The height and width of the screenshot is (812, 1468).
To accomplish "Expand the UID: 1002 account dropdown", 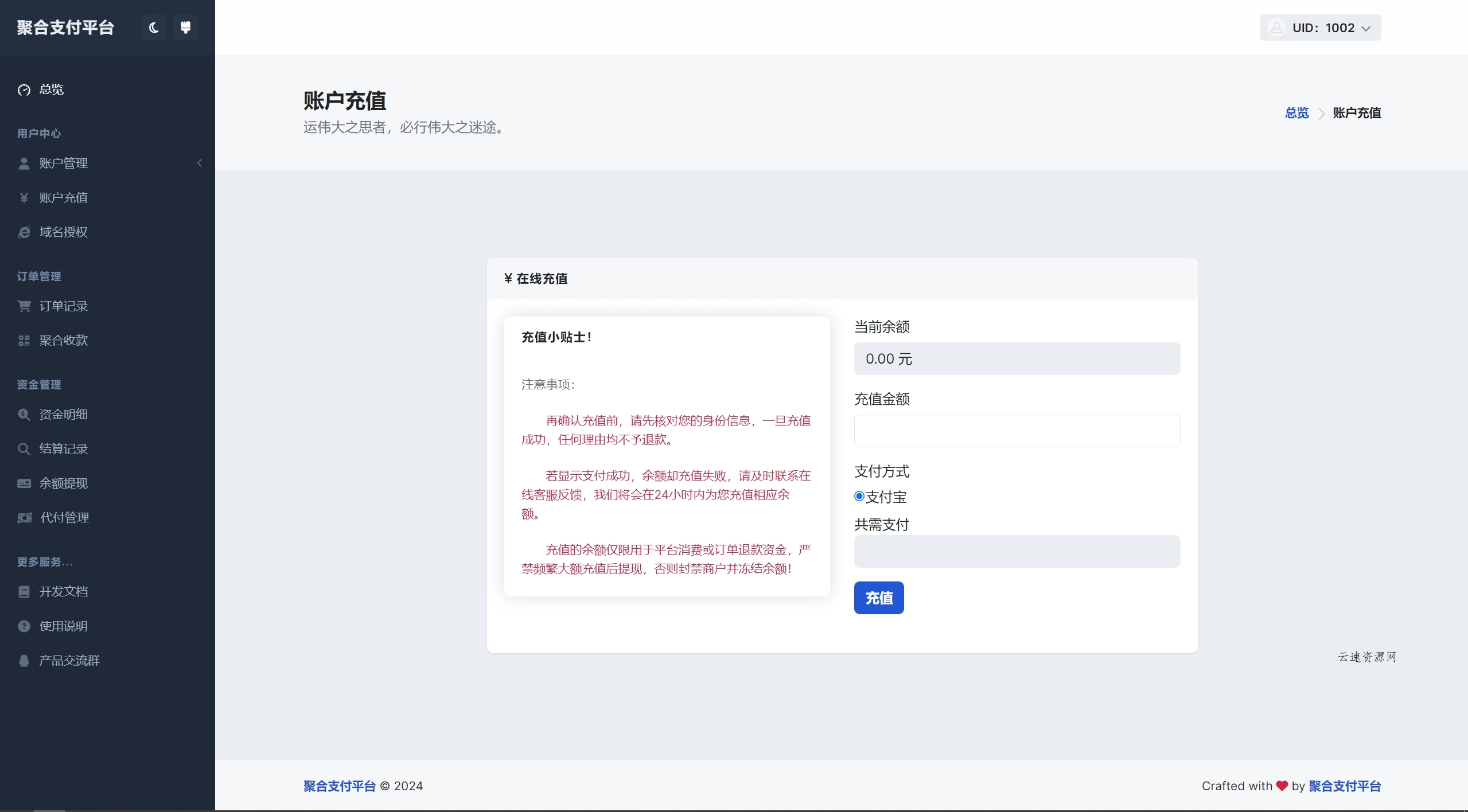I will 1319,27.
